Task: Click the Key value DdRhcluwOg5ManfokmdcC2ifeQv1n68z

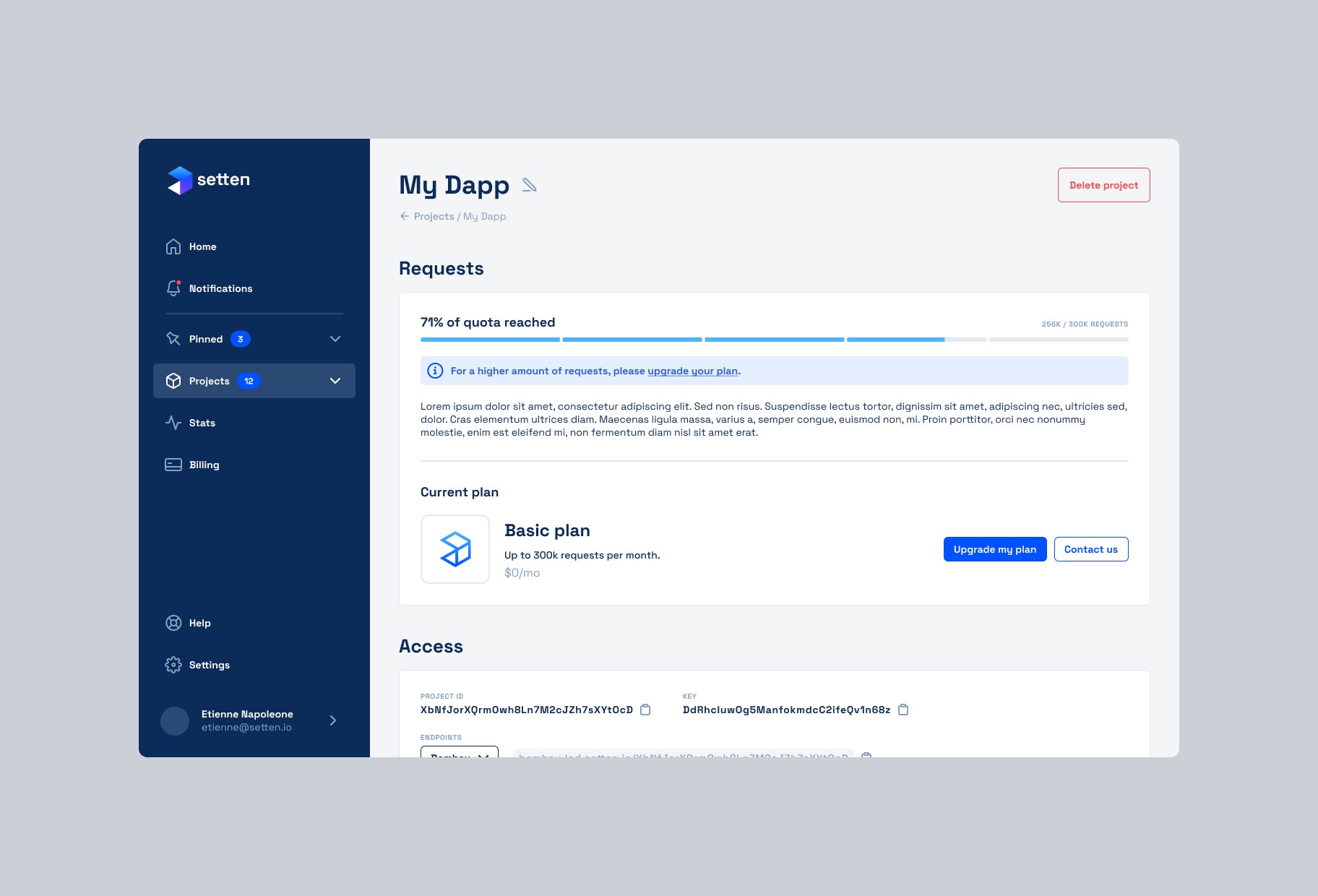Action: [786, 710]
